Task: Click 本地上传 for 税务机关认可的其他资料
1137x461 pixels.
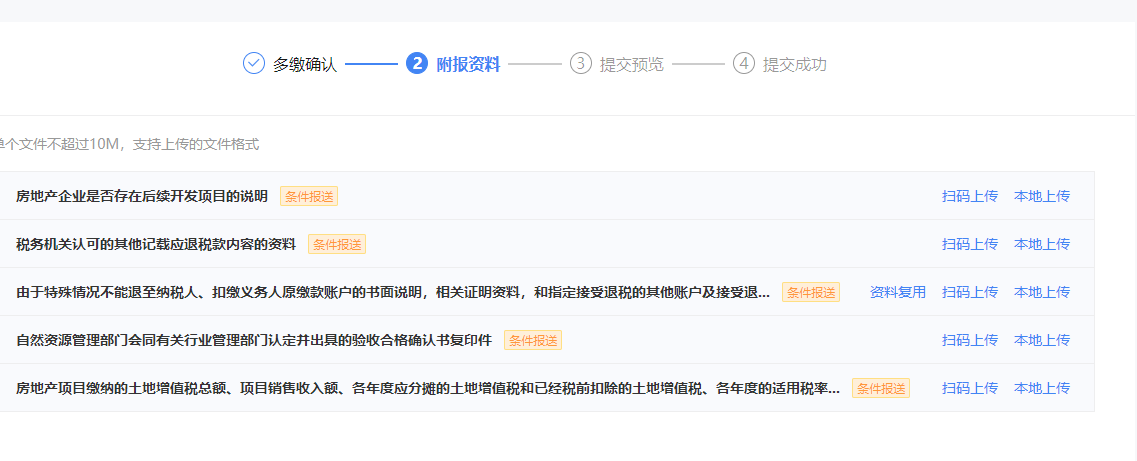Action: [x=1042, y=244]
